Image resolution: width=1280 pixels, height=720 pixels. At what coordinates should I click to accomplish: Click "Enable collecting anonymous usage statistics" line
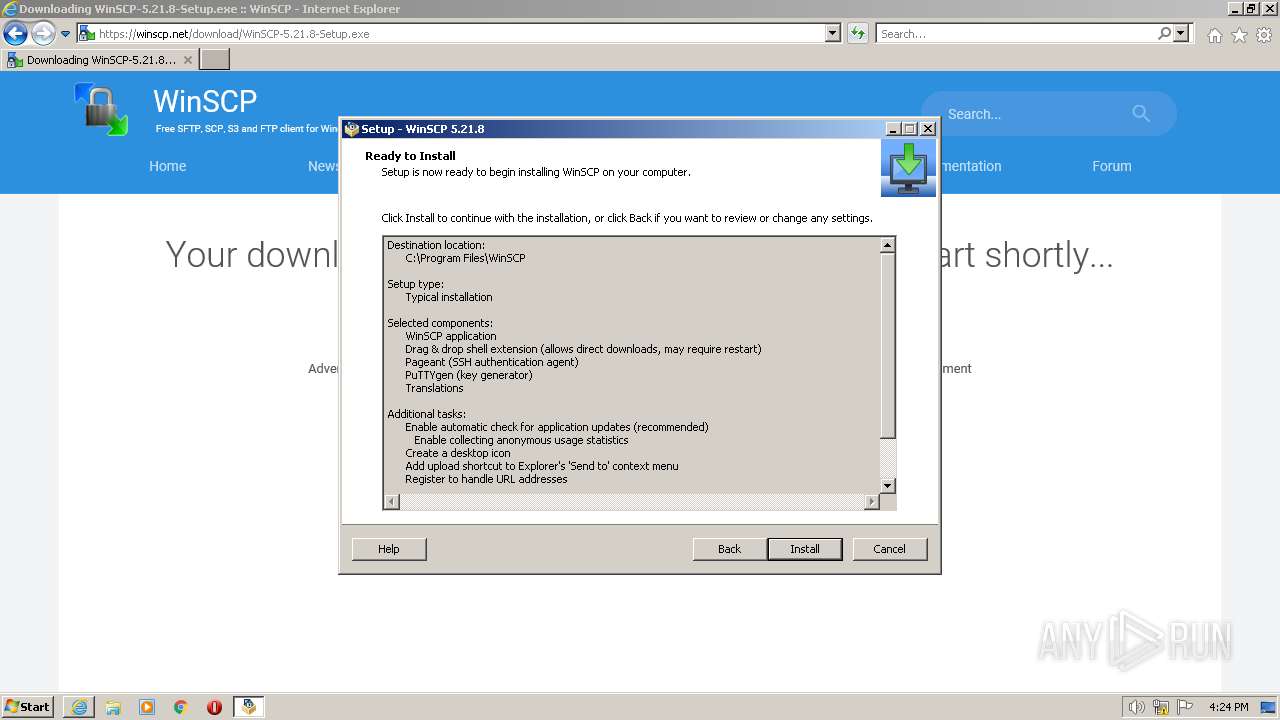521,440
